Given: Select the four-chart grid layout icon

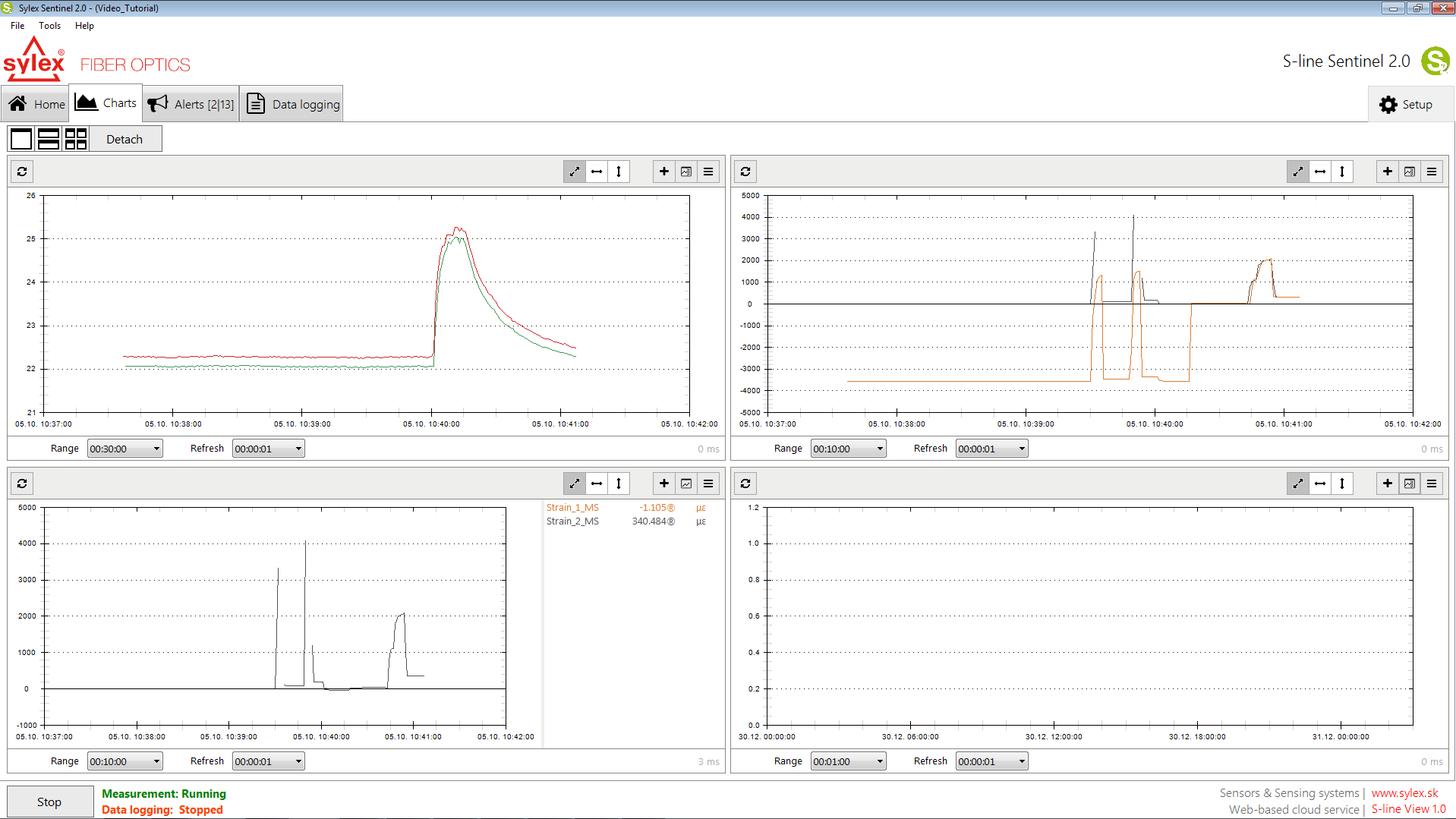Looking at the screenshot, I should [76, 138].
